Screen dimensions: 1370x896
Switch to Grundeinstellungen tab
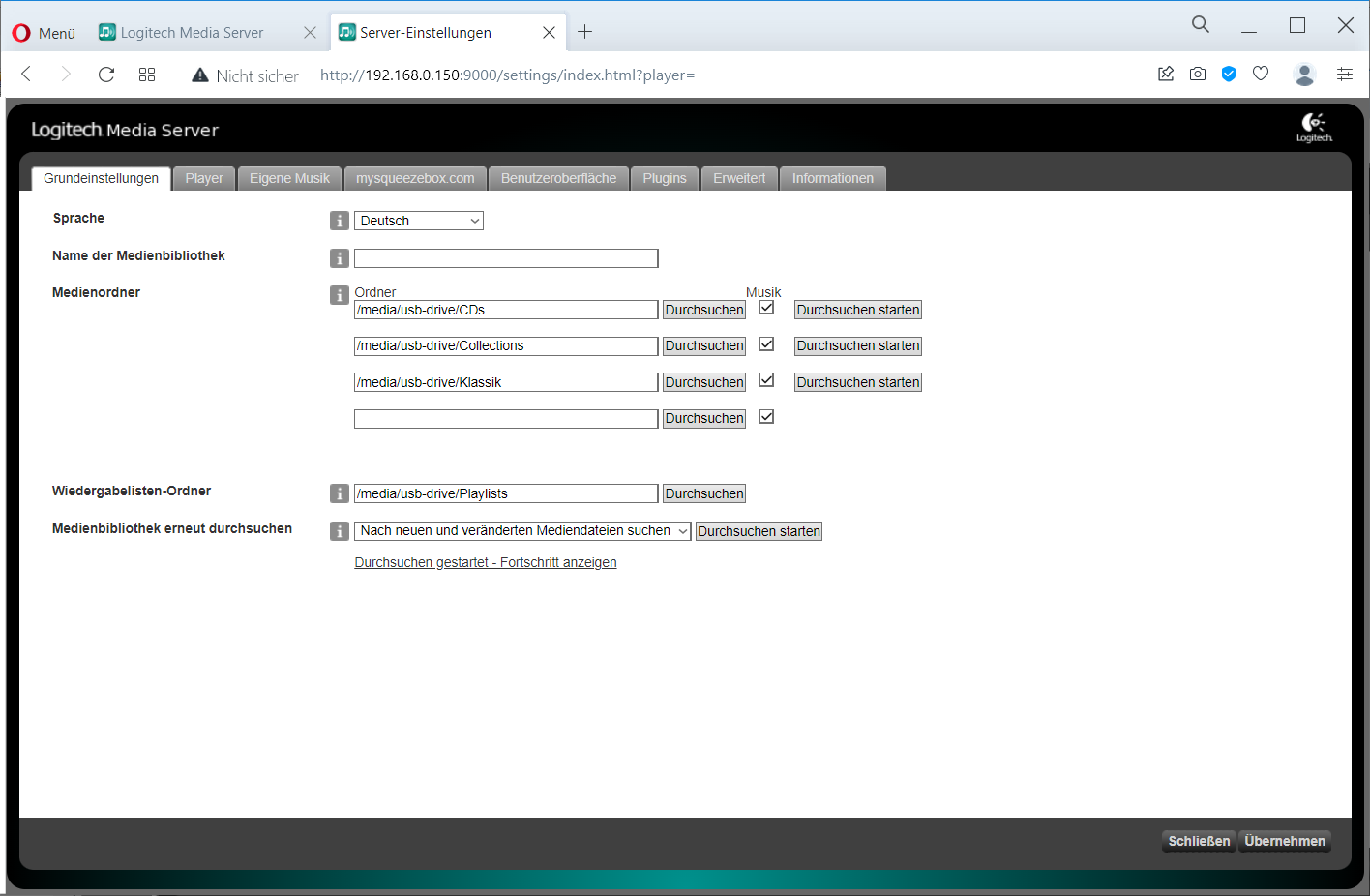point(101,179)
